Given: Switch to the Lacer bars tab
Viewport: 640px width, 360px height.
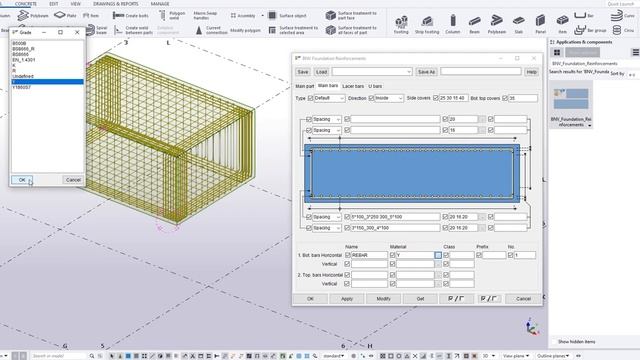Looking at the screenshot, I should point(353,86).
